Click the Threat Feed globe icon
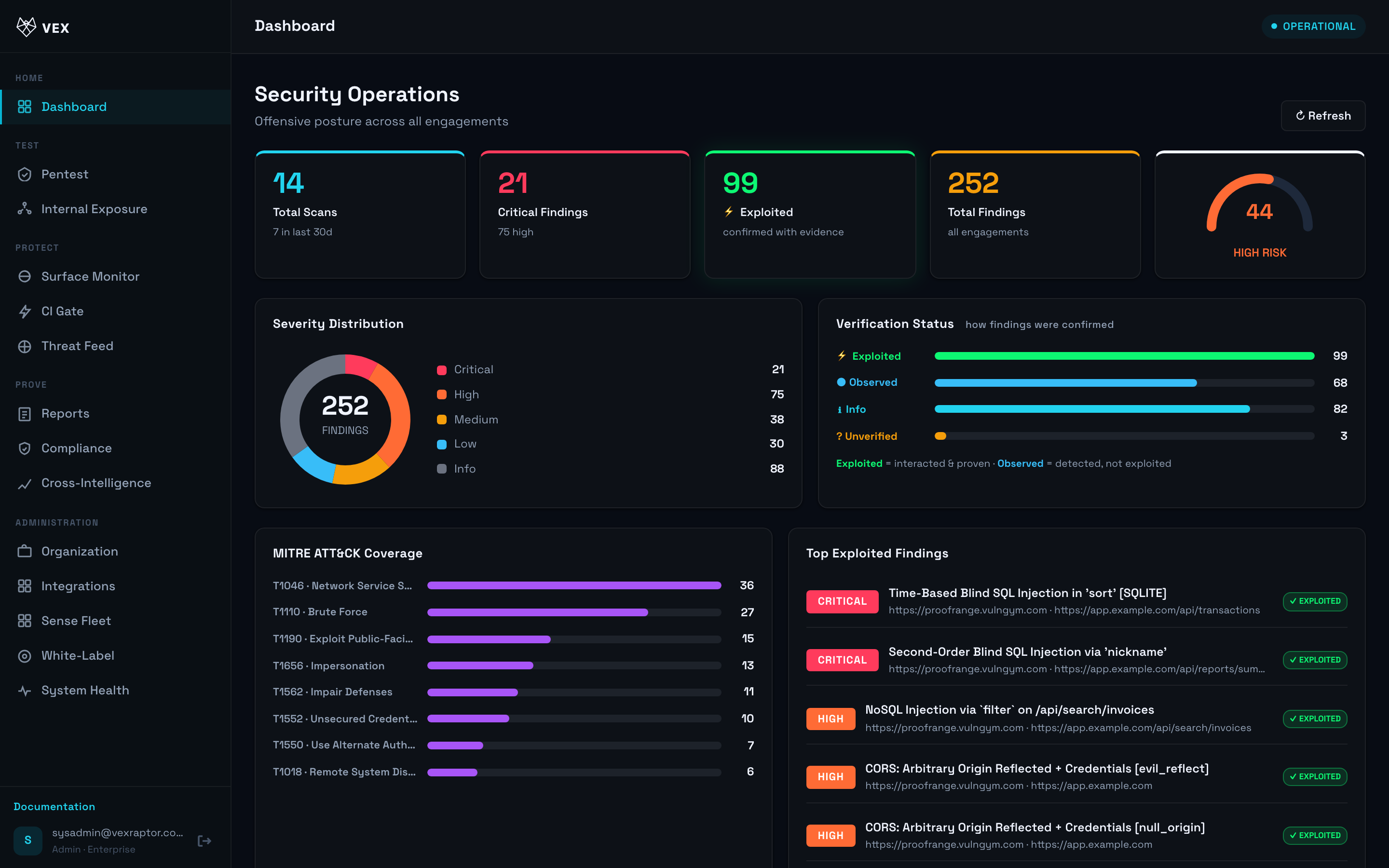 point(25,346)
